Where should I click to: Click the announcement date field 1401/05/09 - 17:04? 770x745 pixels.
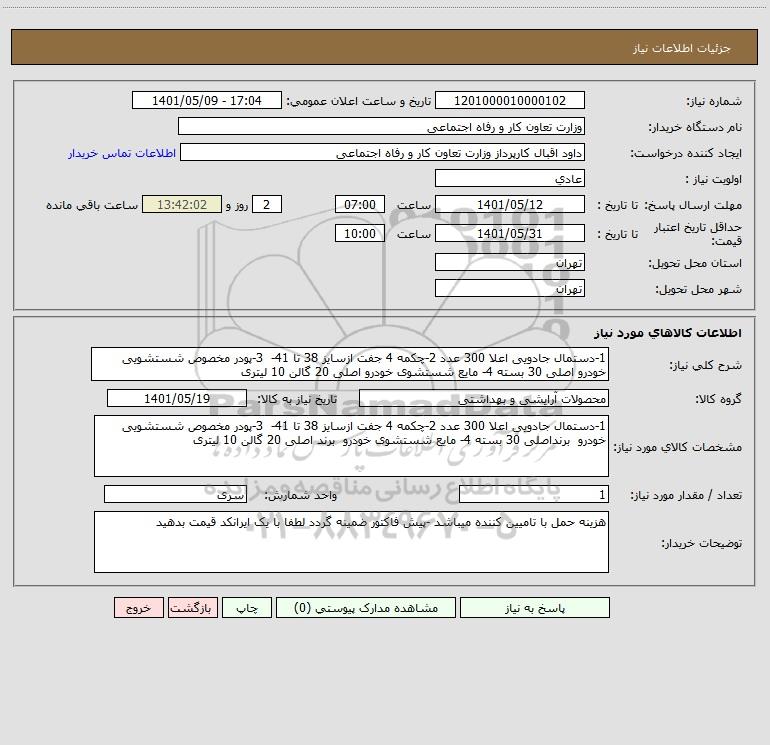[x=207, y=100]
